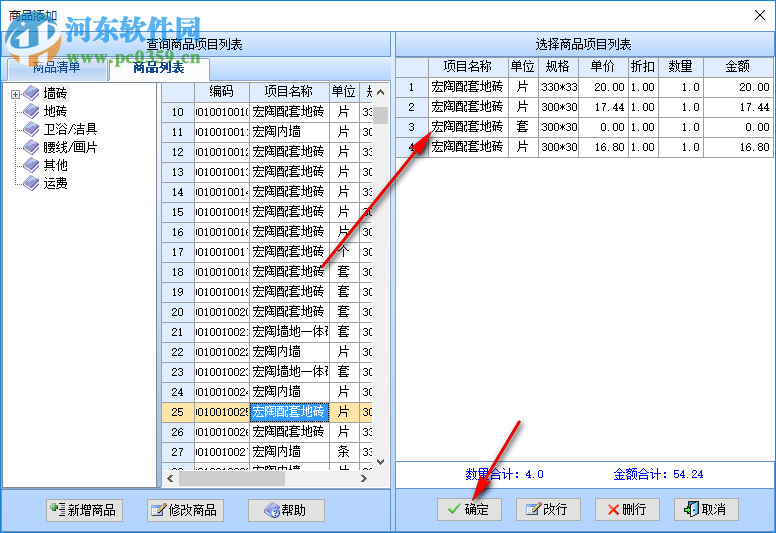Click the 数量 column header
The image size is (776, 533).
pos(680,67)
